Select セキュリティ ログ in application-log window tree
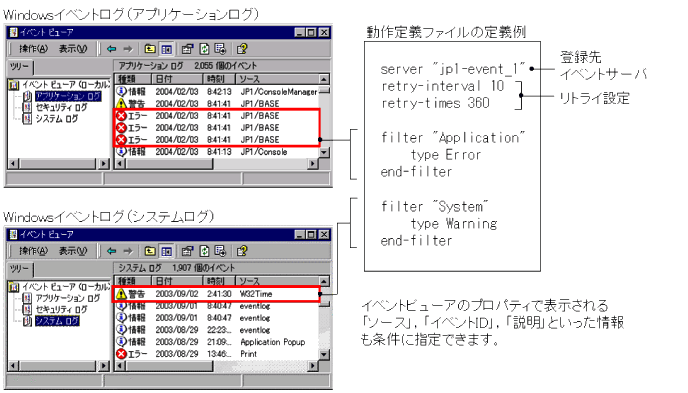Screen dimensions: 688x393 point(61,107)
